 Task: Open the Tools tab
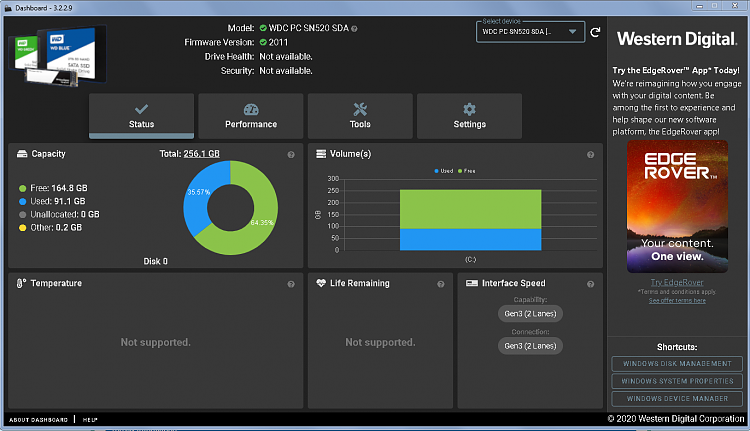click(360, 116)
